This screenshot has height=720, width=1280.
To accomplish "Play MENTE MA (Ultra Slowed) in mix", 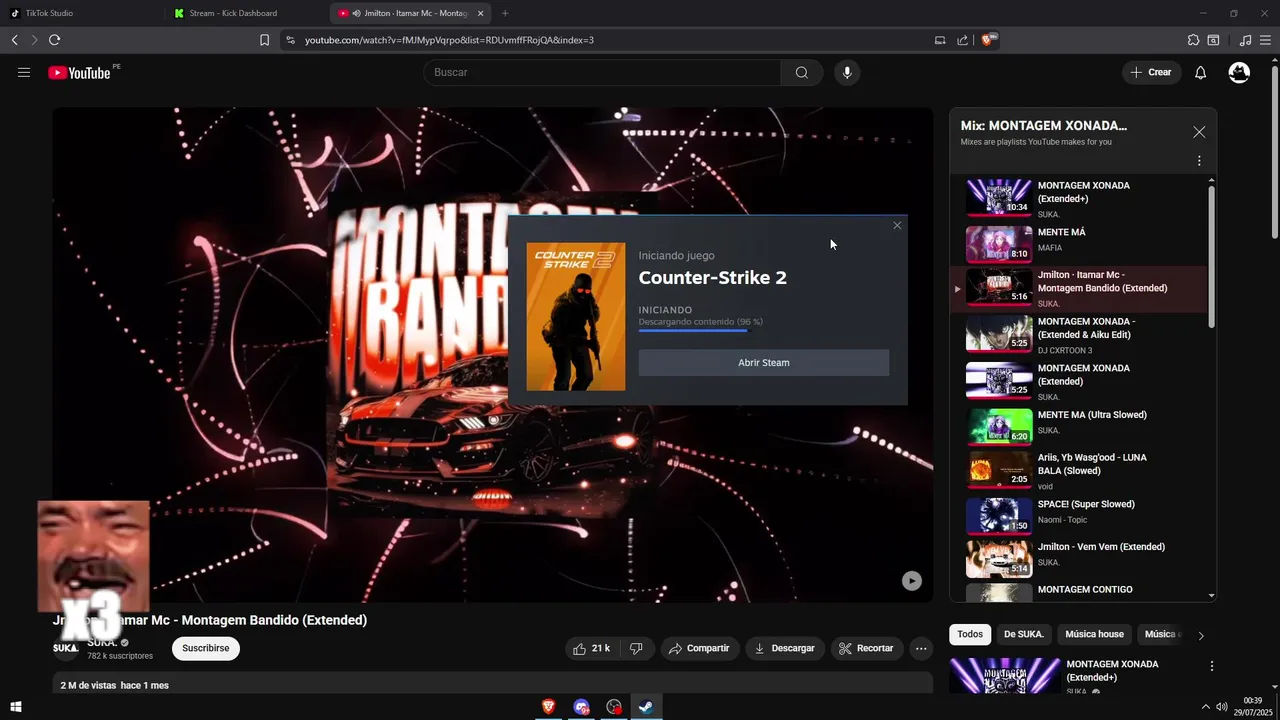I will [1080, 425].
